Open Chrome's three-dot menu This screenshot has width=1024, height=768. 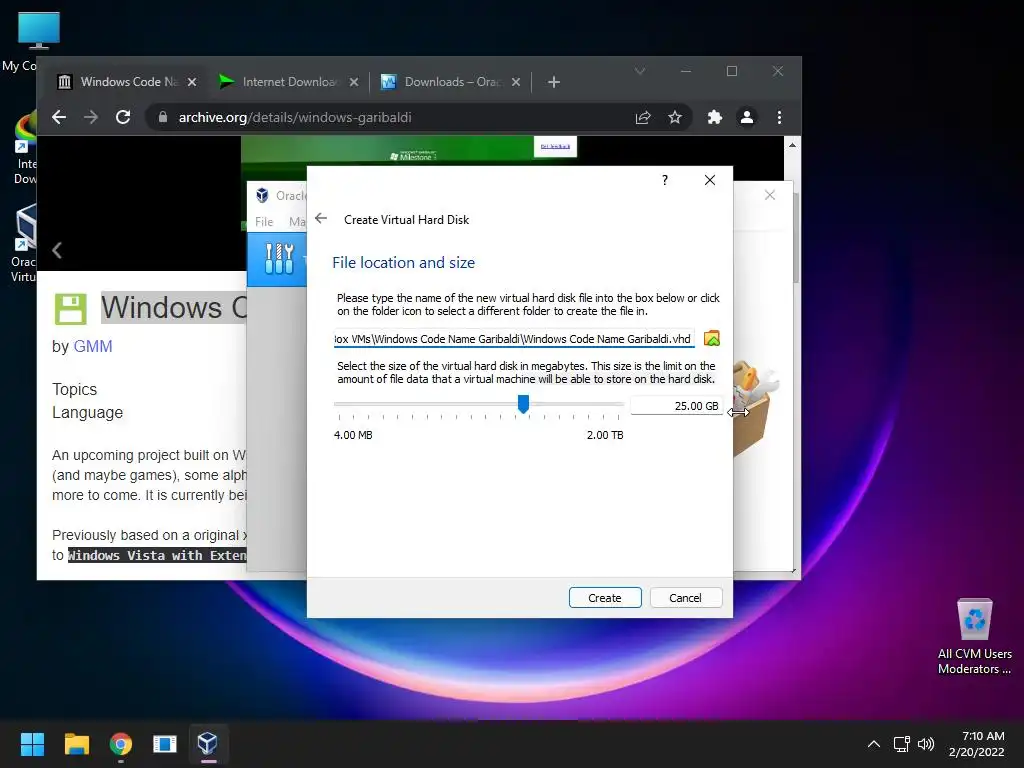(779, 118)
